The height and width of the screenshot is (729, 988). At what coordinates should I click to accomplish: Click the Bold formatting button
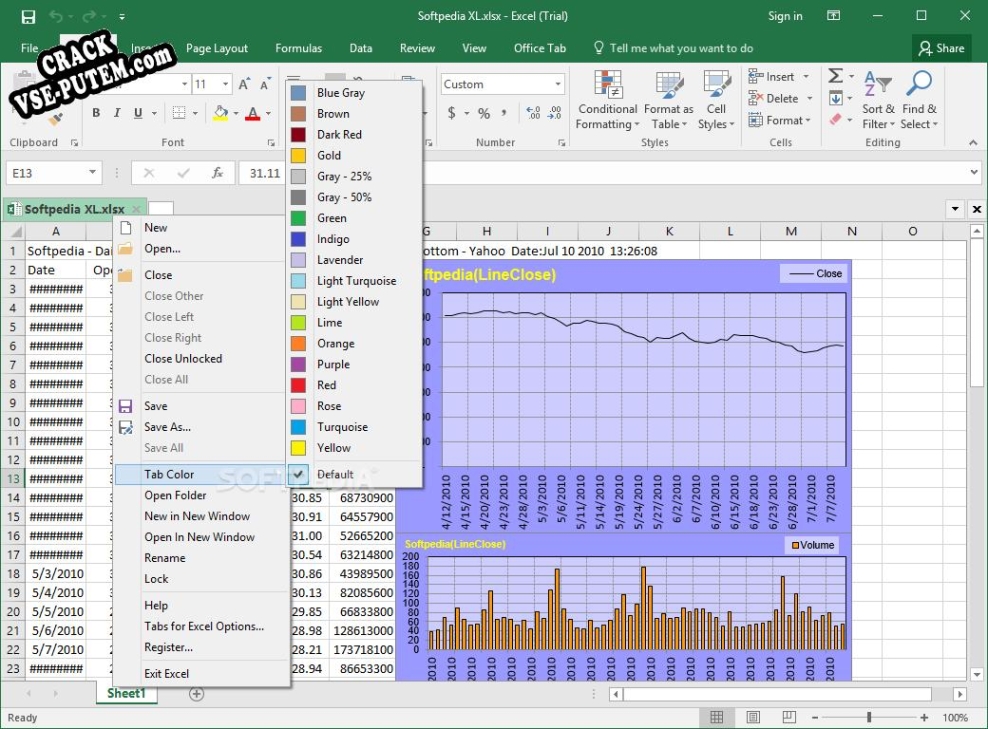coord(96,113)
